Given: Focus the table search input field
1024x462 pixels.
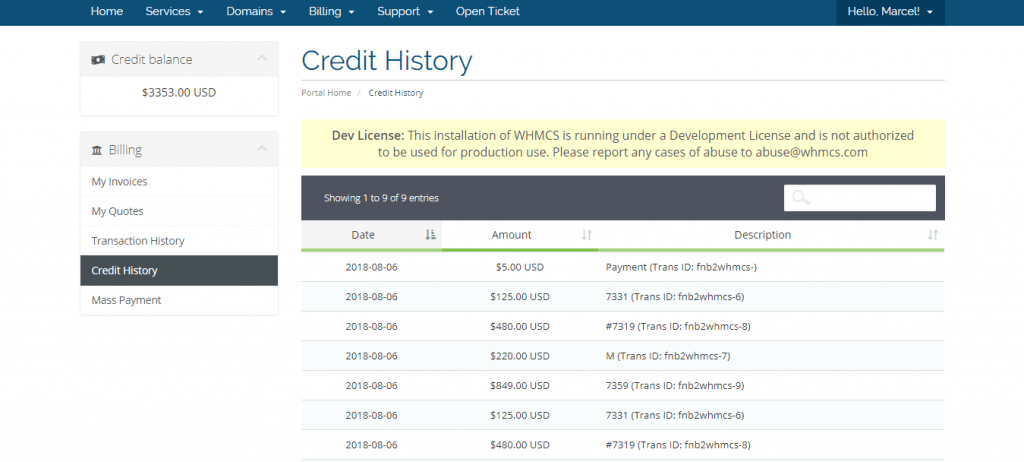Looking at the screenshot, I should [870, 198].
